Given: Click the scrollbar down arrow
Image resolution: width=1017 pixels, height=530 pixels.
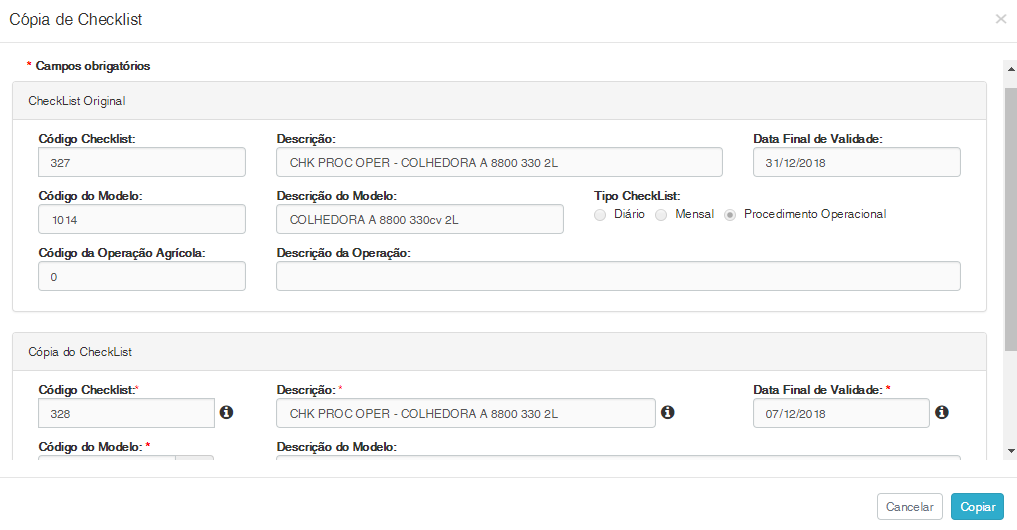Looking at the screenshot, I should (1010, 451).
